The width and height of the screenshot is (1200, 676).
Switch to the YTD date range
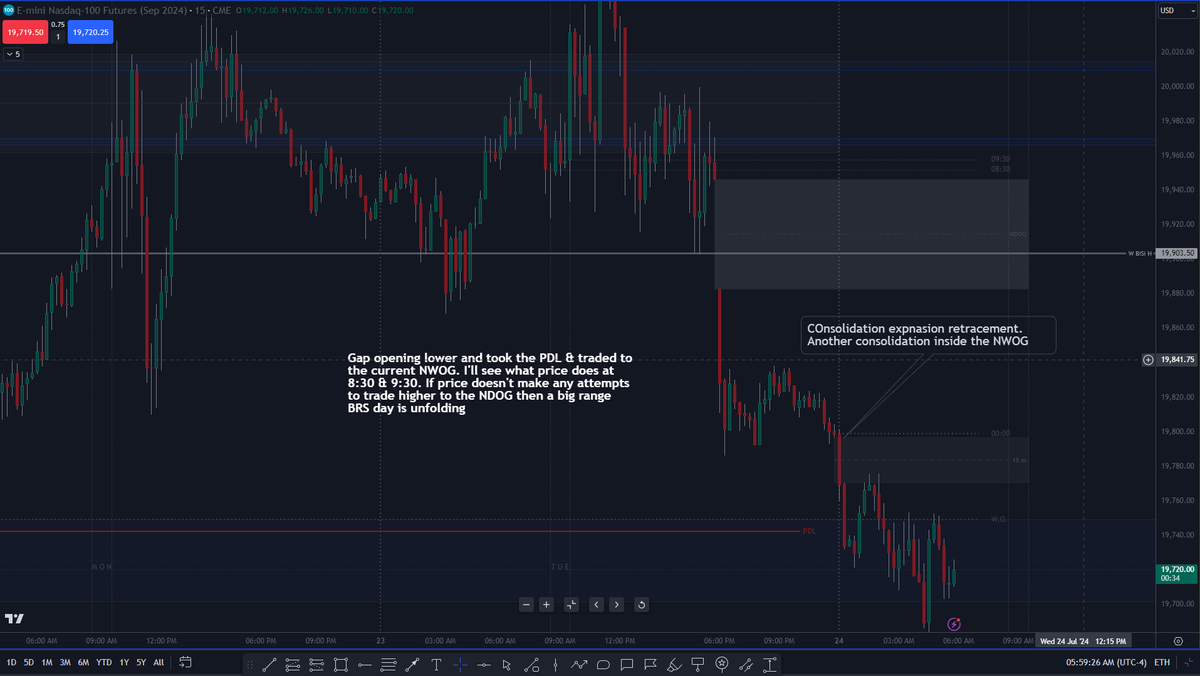coord(104,662)
